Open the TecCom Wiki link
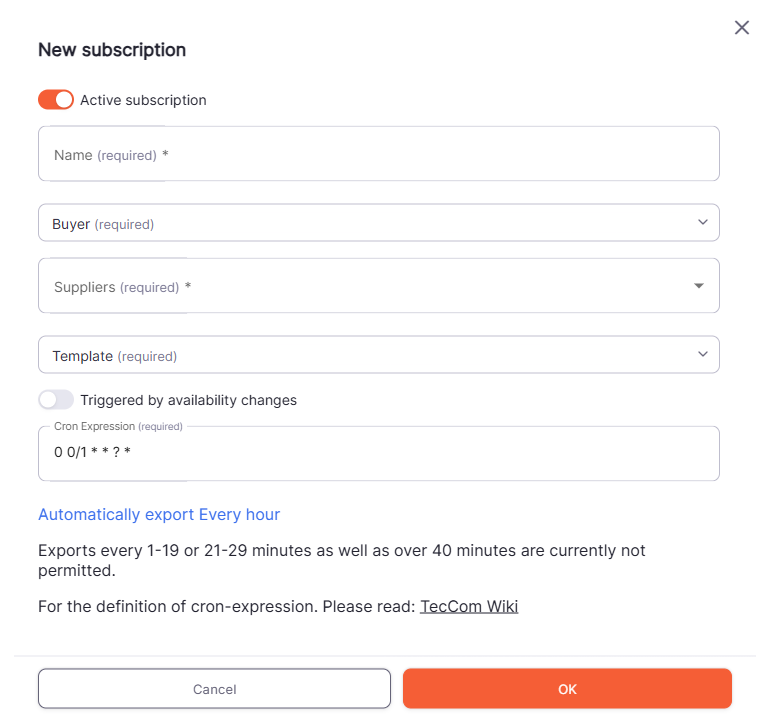Screen dimensions: 770x726 [x=469, y=606]
